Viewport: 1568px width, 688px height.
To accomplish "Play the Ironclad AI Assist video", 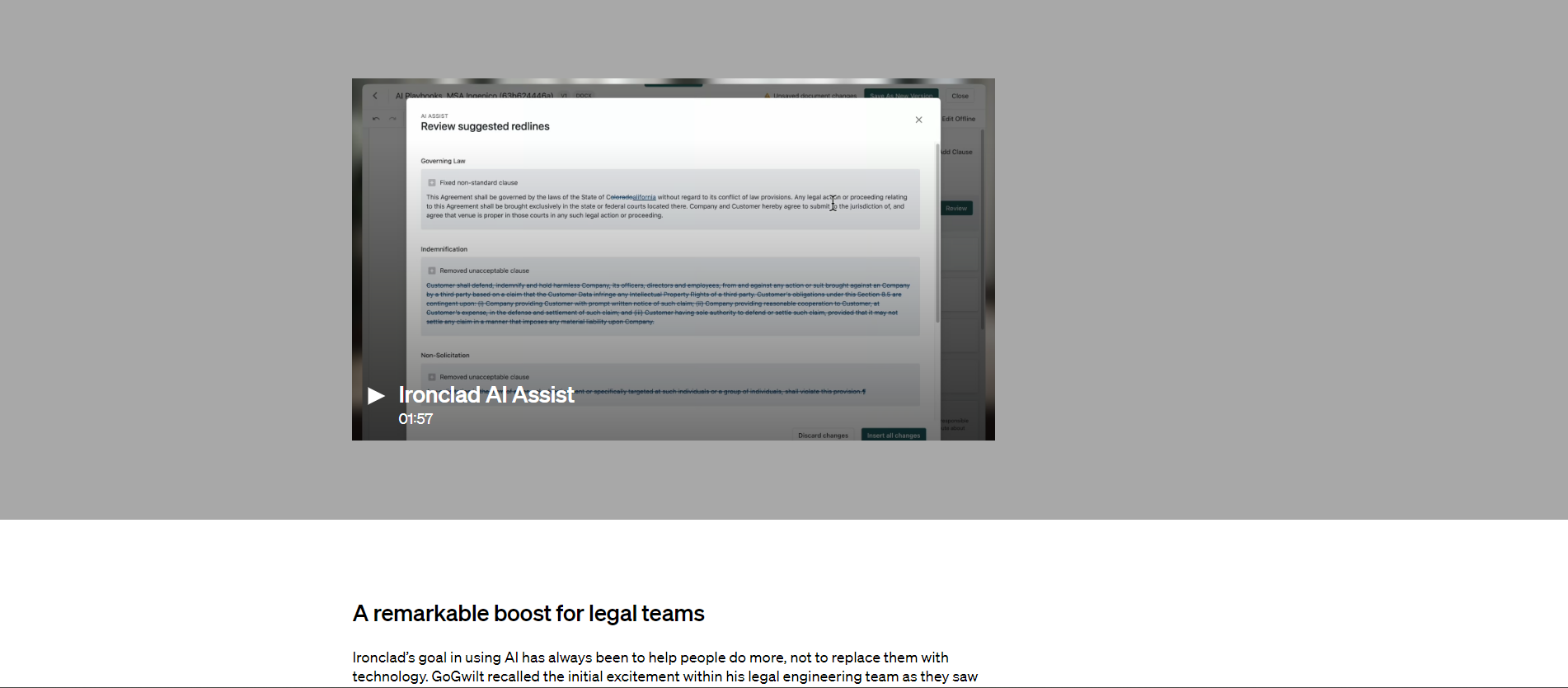I will (376, 396).
